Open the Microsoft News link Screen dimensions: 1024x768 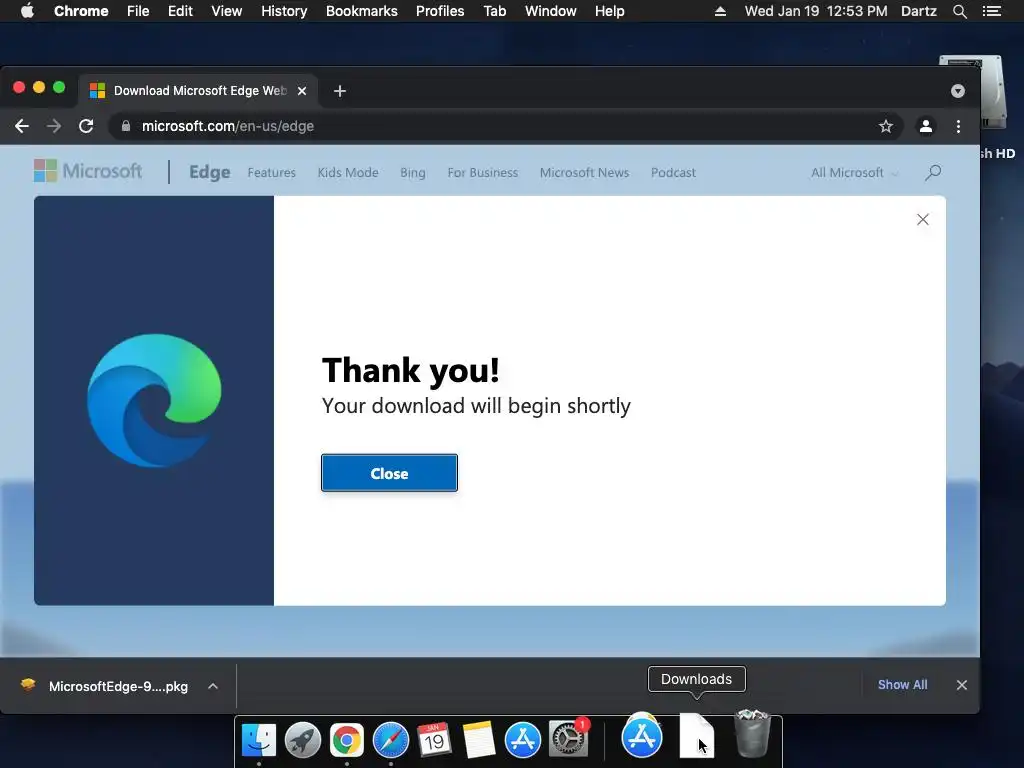[584, 172]
